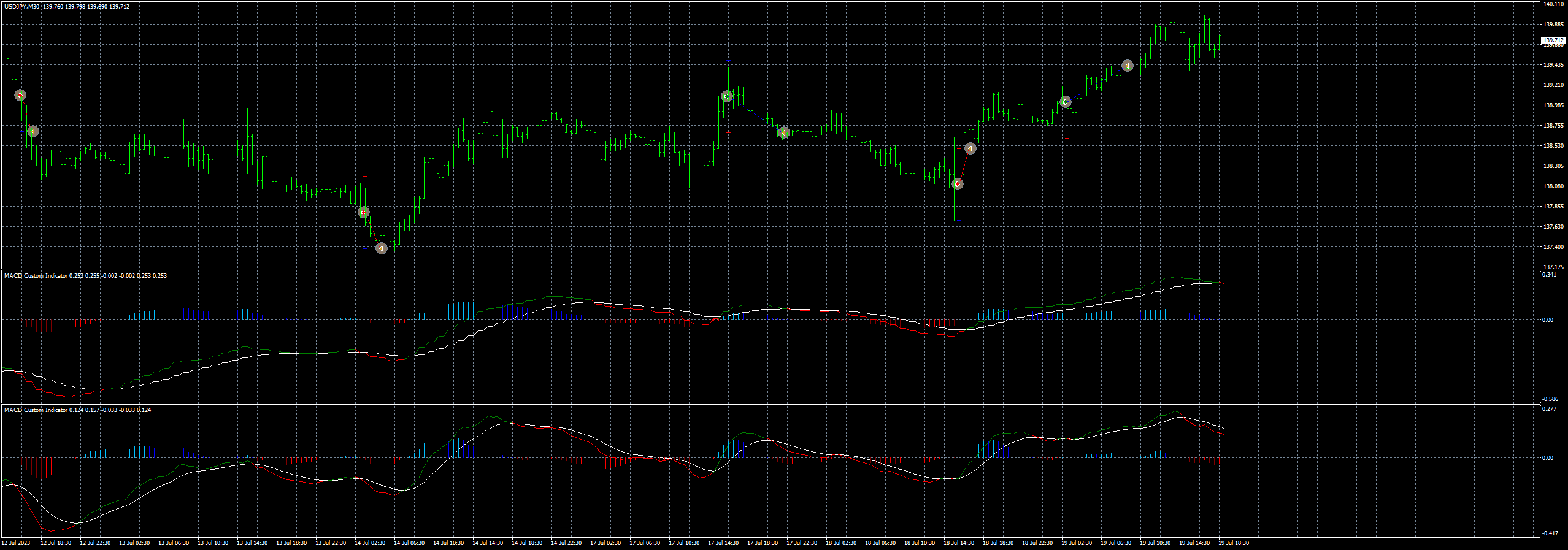Click the 12 Jul 2023 date label
The height and width of the screenshot is (550, 1568).
click(x=15, y=543)
